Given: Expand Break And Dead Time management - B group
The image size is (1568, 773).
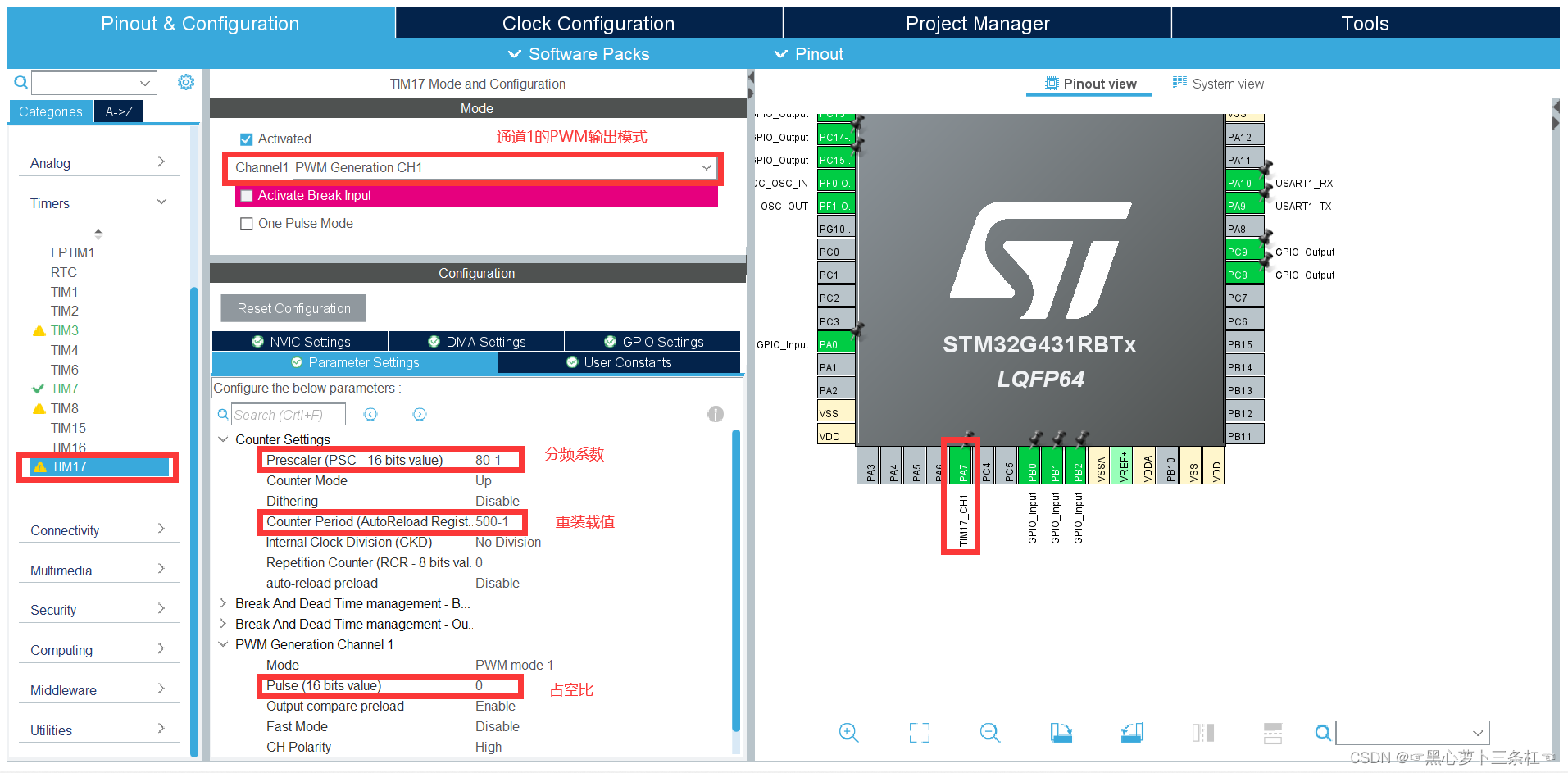Looking at the screenshot, I should (223, 603).
